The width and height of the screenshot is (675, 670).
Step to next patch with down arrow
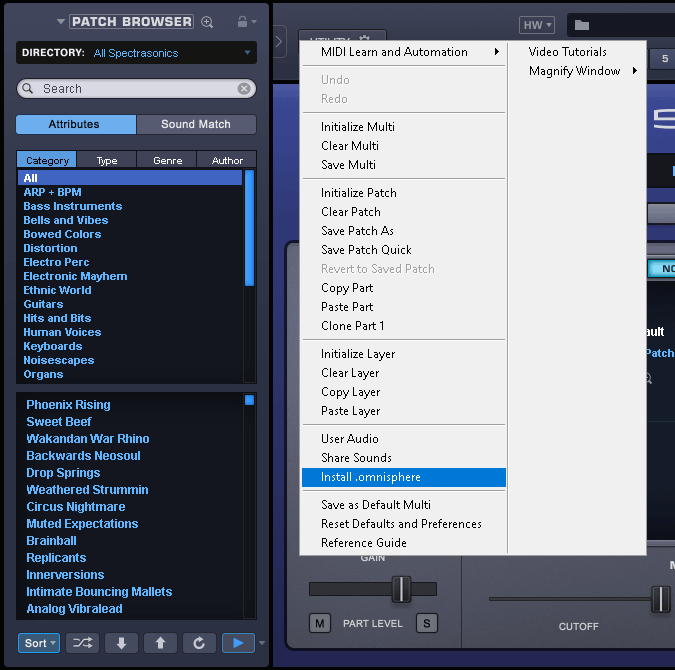[121, 643]
